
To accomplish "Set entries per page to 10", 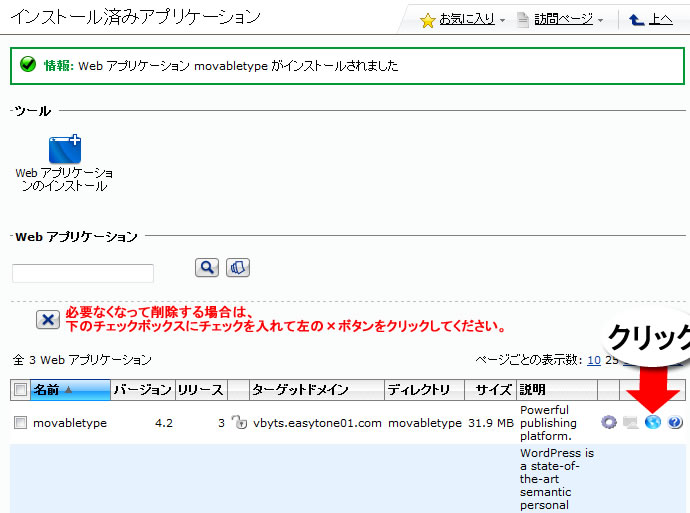I will tap(594, 360).
